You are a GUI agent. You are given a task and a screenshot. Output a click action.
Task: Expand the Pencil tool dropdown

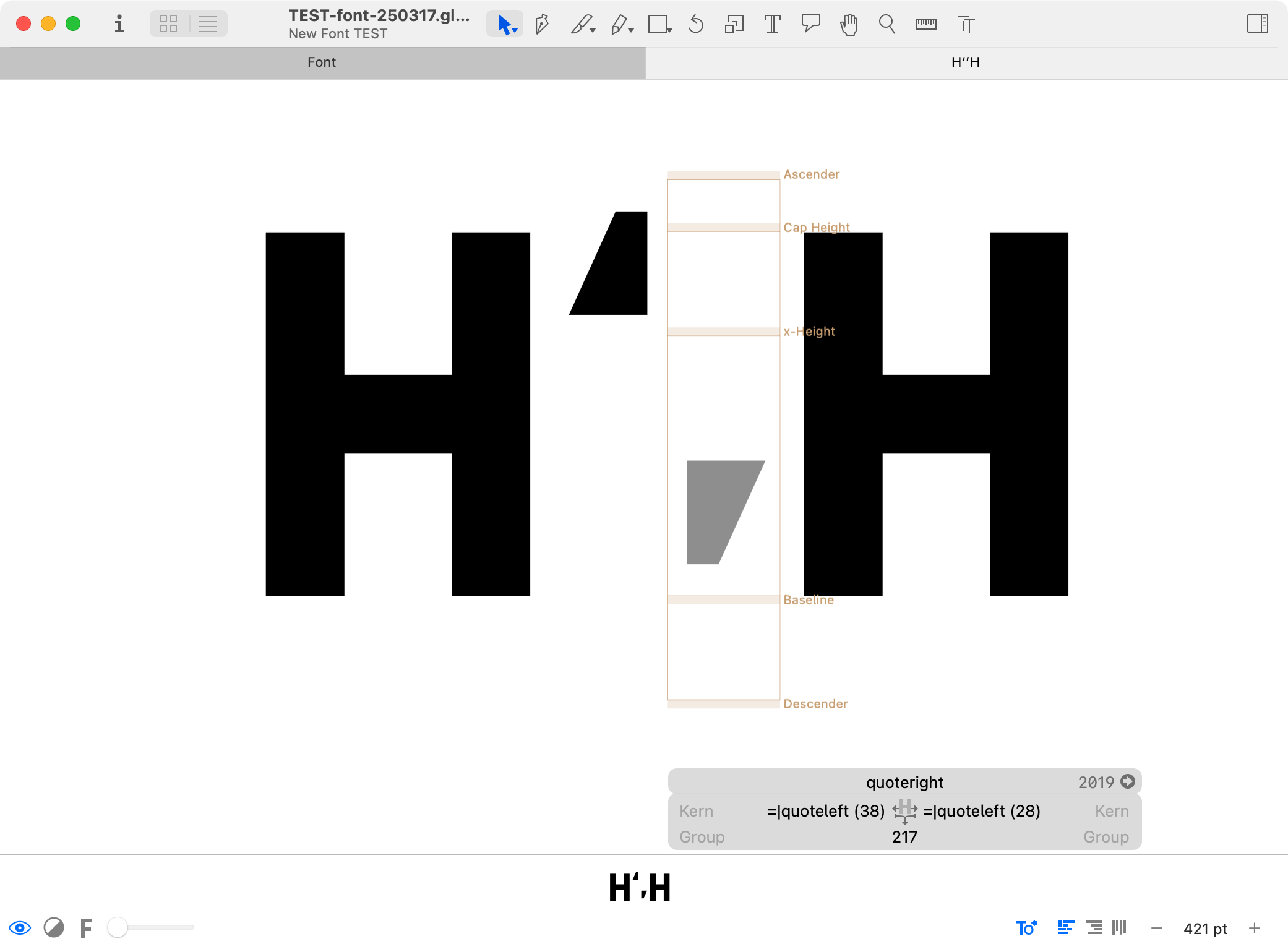coord(631,30)
